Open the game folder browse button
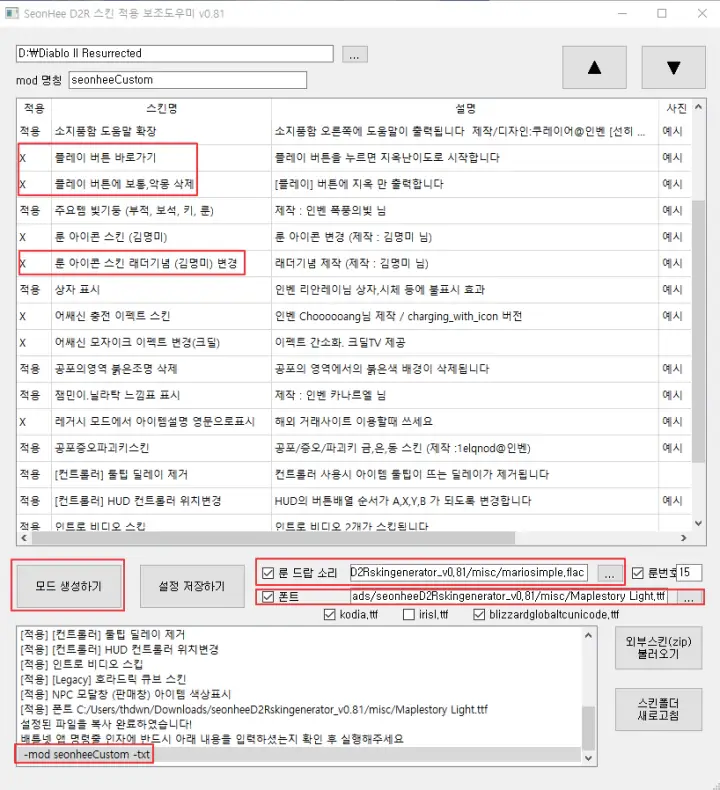 (x=355, y=54)
